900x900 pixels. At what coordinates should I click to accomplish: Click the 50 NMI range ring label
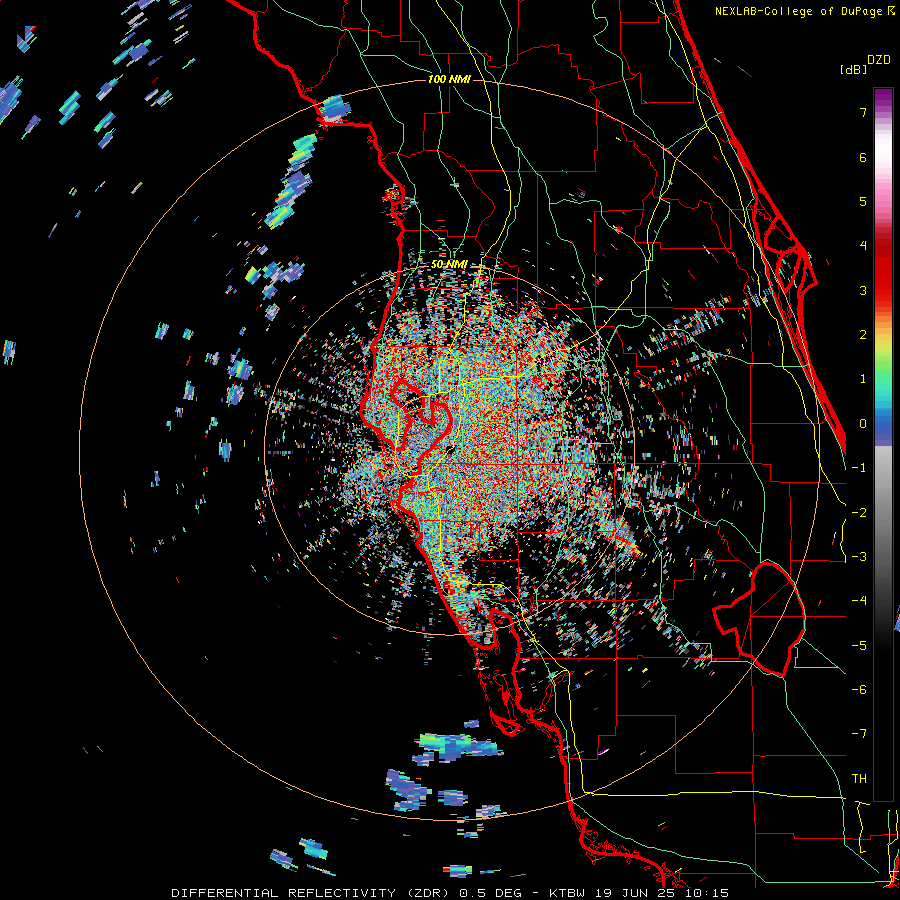[449, 265]
